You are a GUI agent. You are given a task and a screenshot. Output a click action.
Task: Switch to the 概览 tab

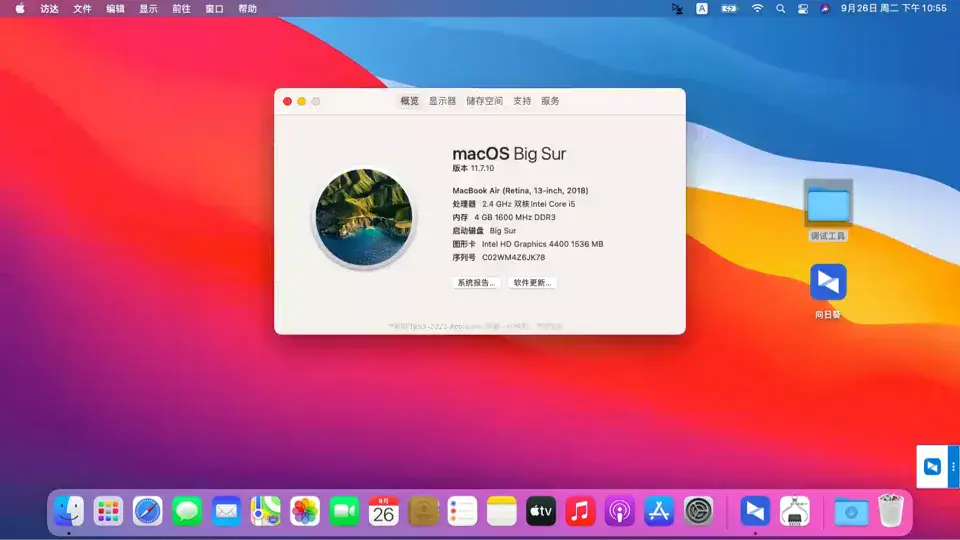(410, 101)
